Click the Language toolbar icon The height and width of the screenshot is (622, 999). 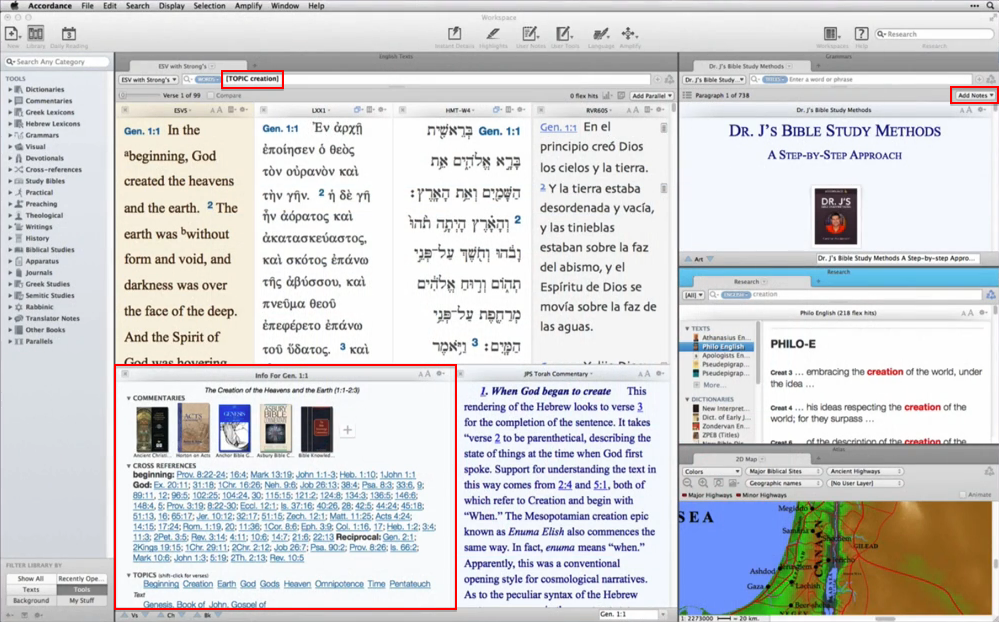pos(600,35)
